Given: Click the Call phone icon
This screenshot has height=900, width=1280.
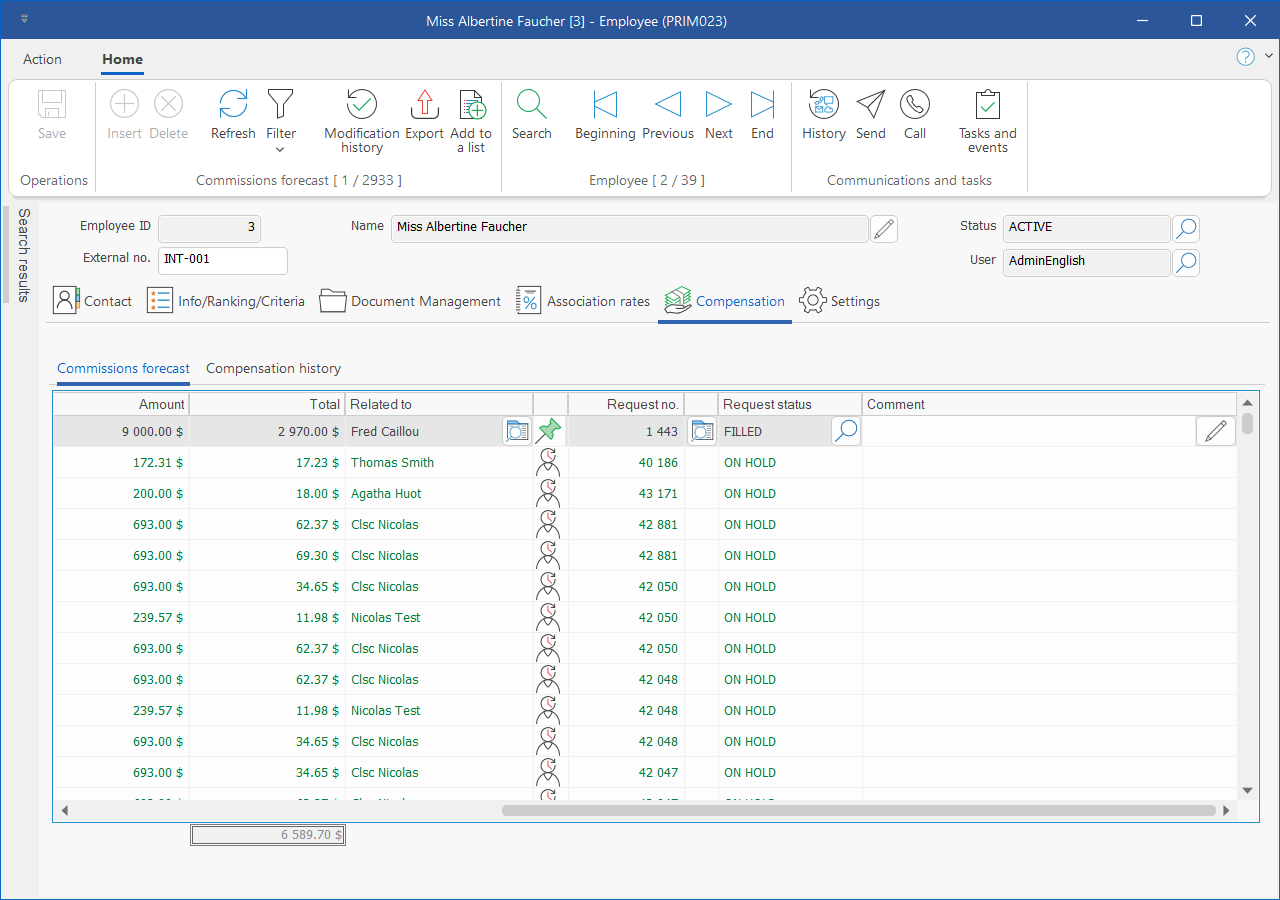Looking at the screenshot, I should (x=914, y=105).
